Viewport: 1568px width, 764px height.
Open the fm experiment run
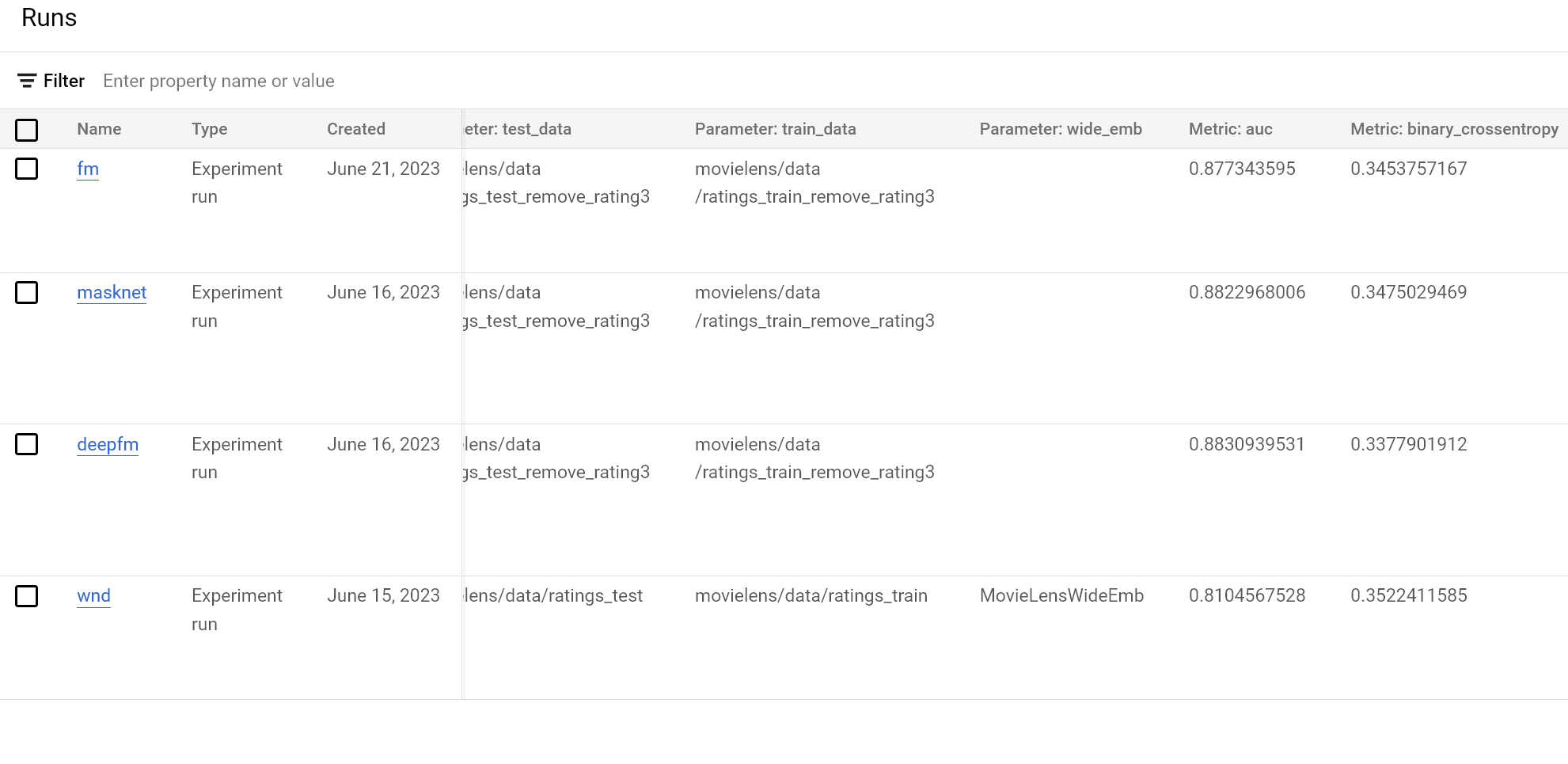[88, 169]
